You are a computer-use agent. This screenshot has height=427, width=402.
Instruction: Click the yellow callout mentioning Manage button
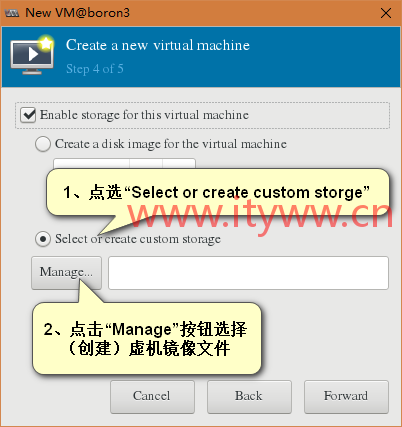point(147,338)
